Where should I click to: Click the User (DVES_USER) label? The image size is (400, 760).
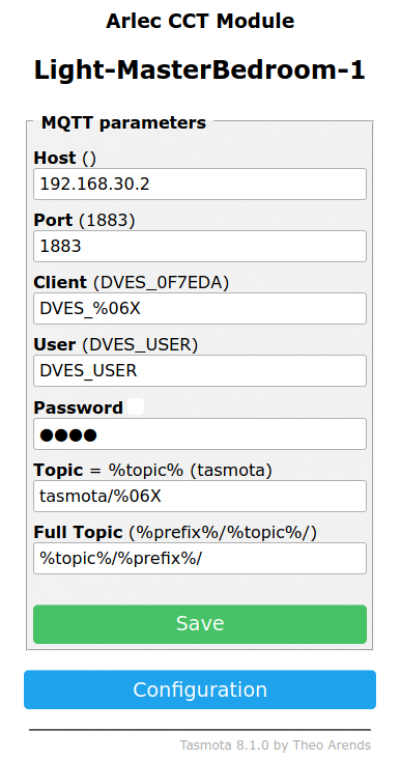pyautogui.click(x=116, y=345)
